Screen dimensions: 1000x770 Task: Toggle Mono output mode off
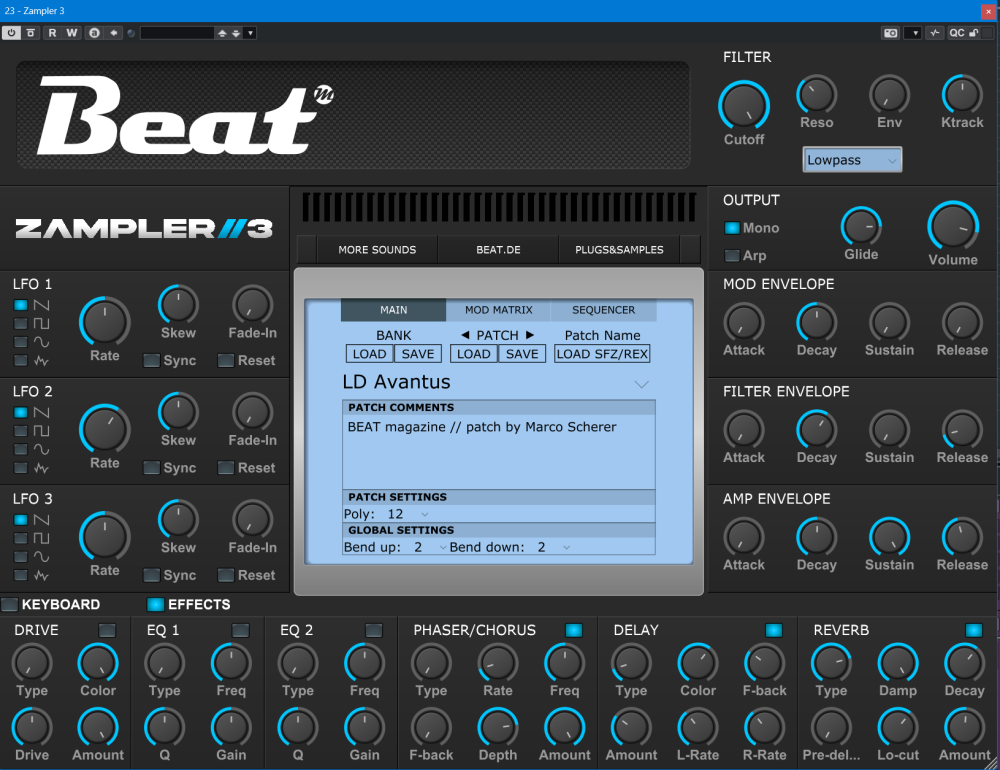[732, 228]
